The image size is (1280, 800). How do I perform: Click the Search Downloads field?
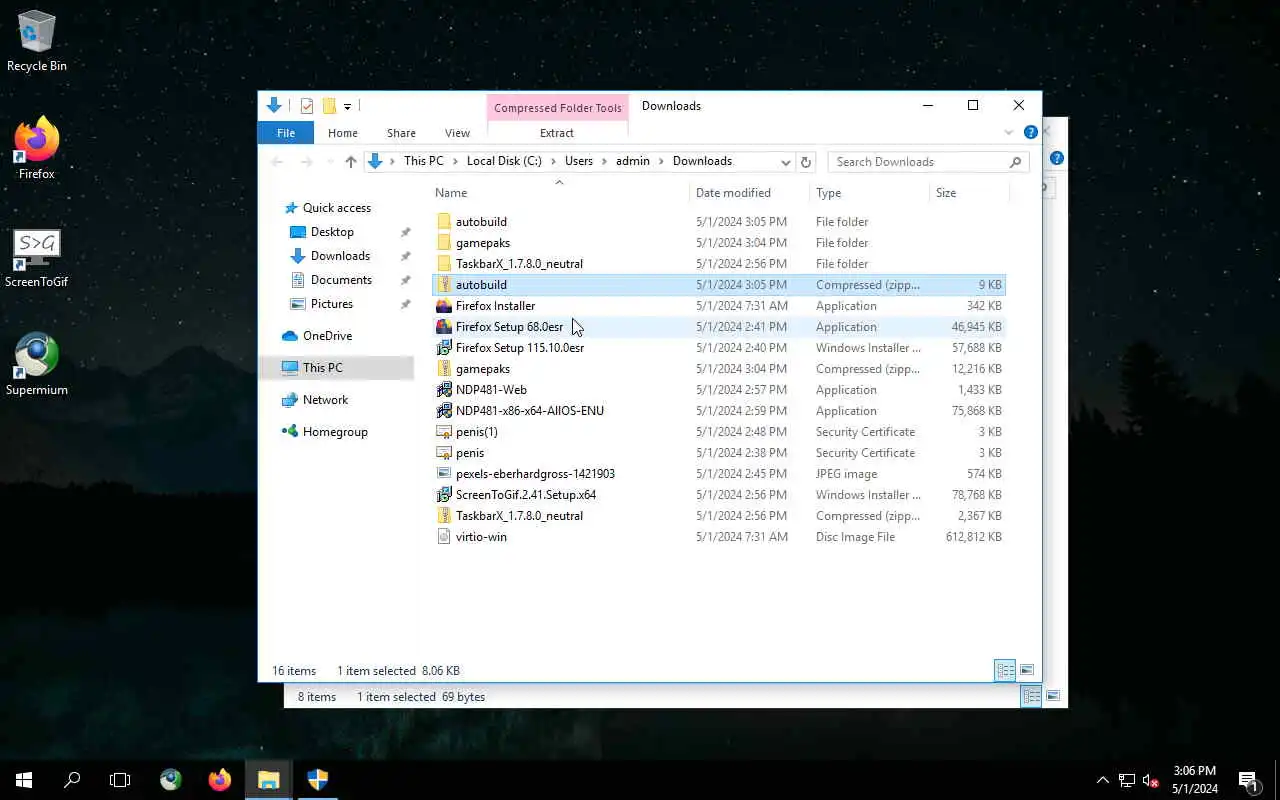point(928,162)
